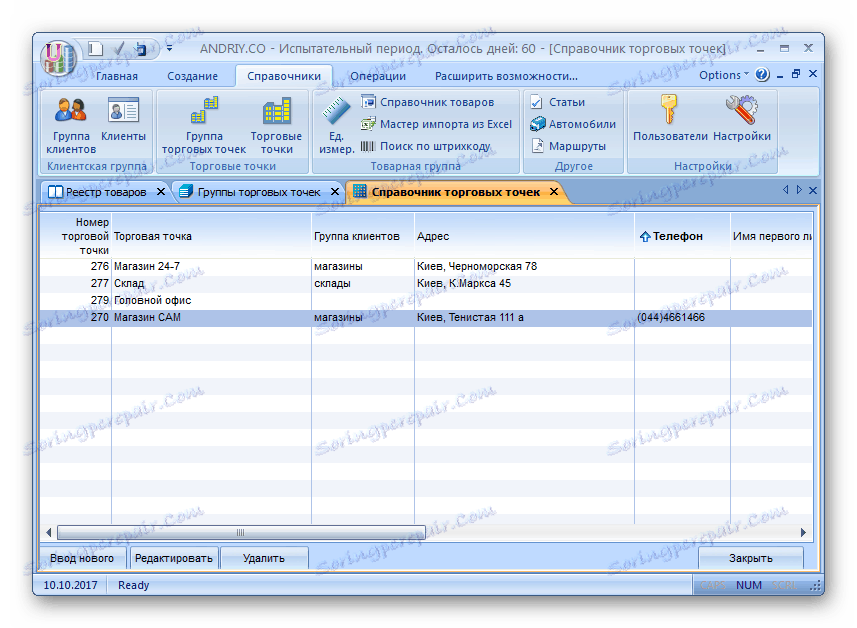Image resolution: width=857 pixels, height=628 pixels.
Task: Close the Группы торговых точек tab
Action: [x=335, y=192]
